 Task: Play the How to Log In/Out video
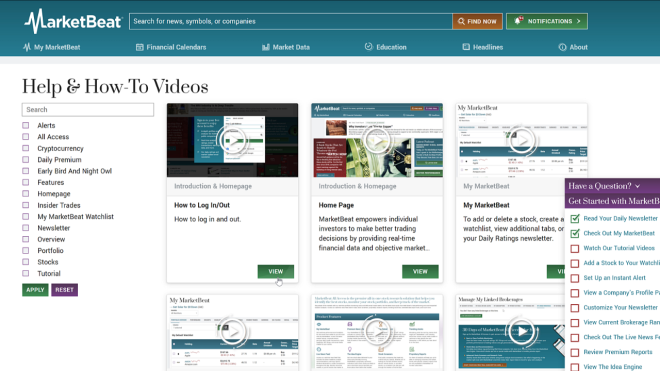(x=232, y=140)
